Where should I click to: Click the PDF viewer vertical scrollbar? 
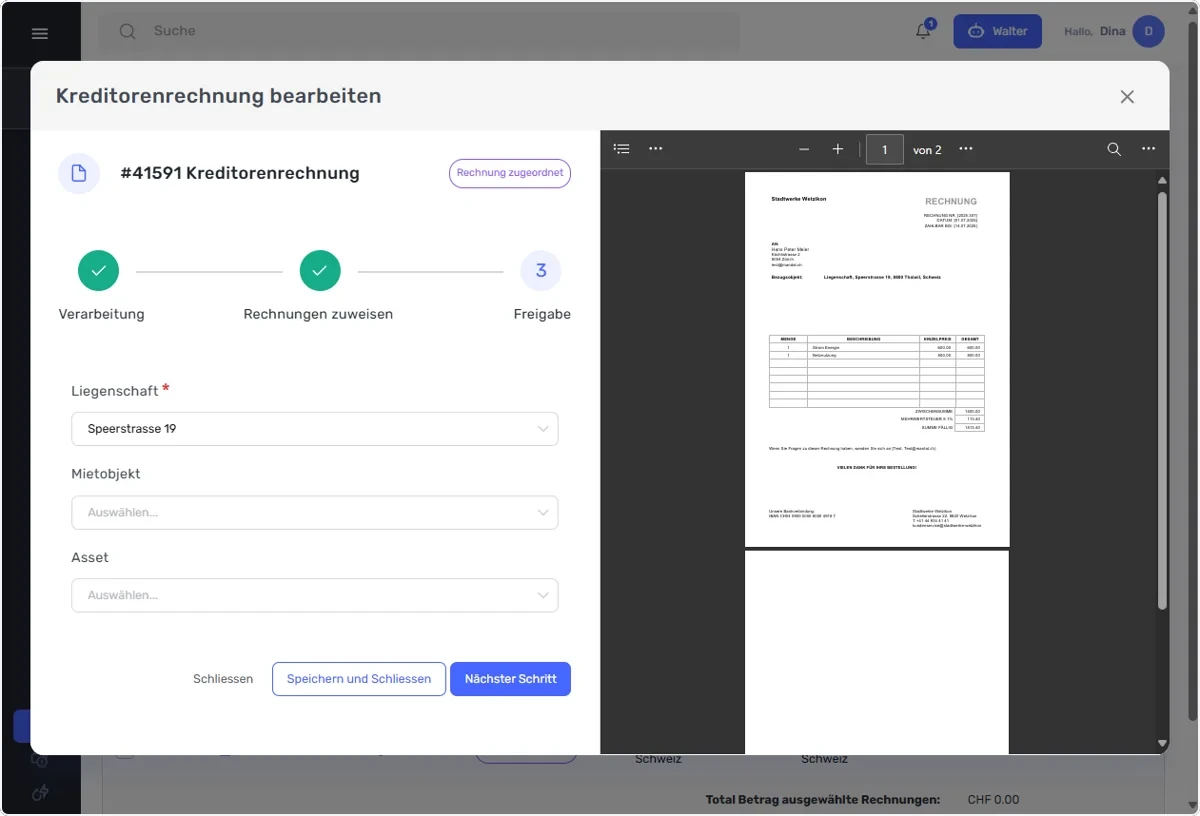pos(1162,400)
